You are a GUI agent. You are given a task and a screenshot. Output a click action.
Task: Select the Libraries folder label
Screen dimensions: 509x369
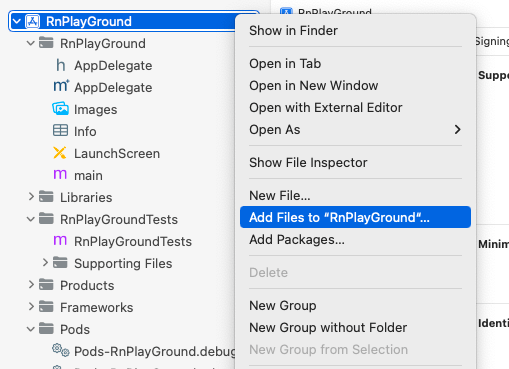pos(86,198)
